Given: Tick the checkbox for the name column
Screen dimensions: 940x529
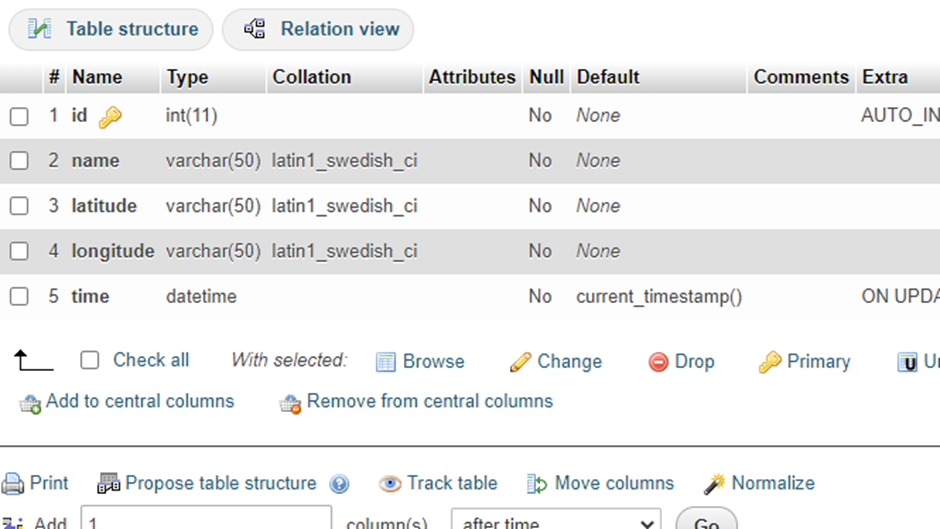Looking at the screenshot, I should (x=19, y=161).
